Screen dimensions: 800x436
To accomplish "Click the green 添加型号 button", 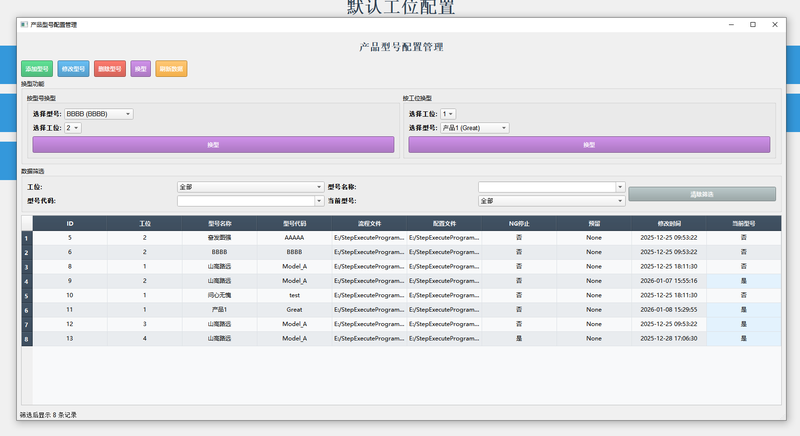I will [37, 69].
